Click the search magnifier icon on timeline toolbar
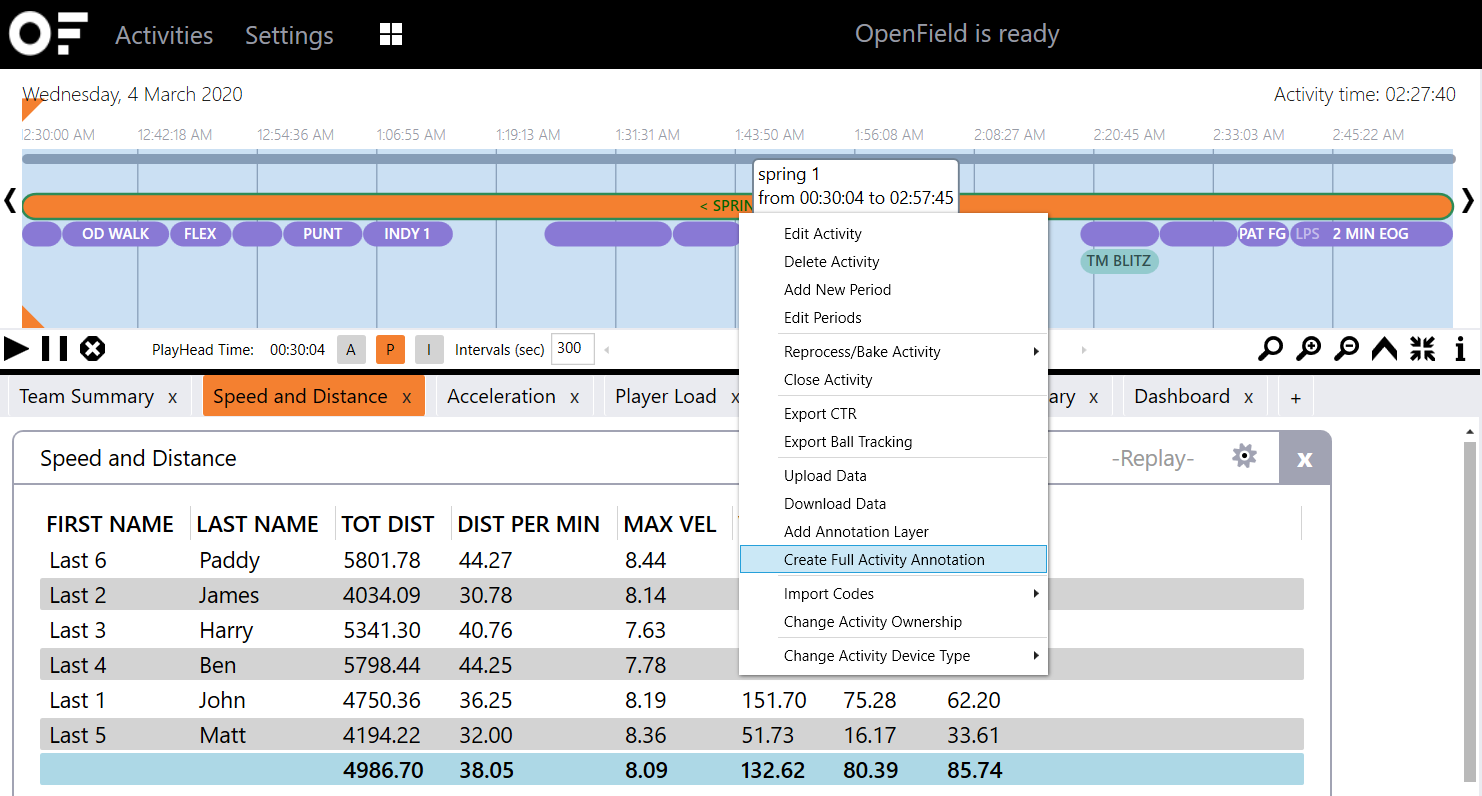The height and width of the screenshot is (796, 1482). pos(1270,349)
